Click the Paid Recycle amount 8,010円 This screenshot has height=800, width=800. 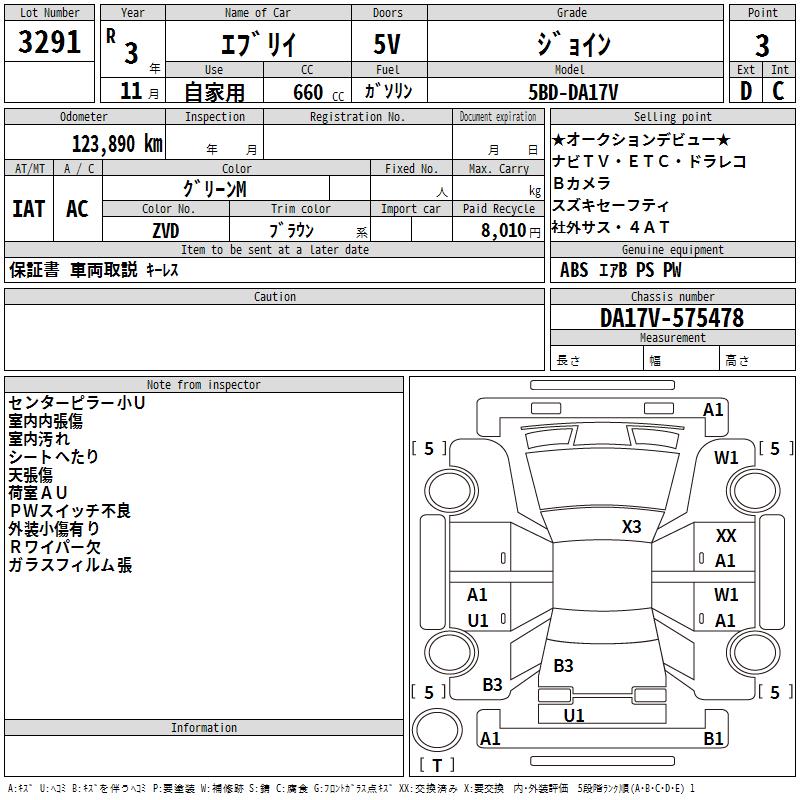tap(498, 231)
